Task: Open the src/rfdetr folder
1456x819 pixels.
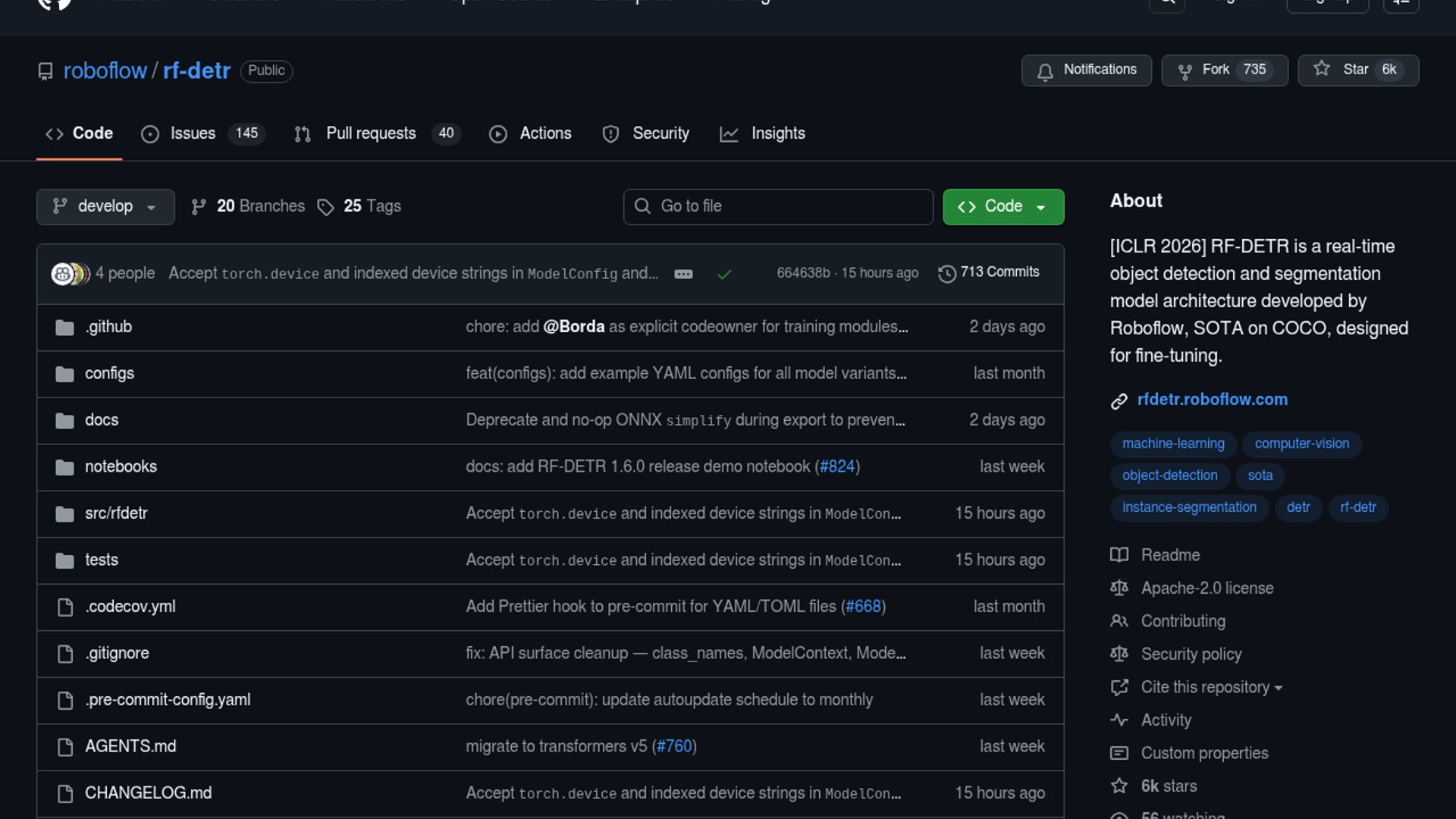Action: [116, 513]
